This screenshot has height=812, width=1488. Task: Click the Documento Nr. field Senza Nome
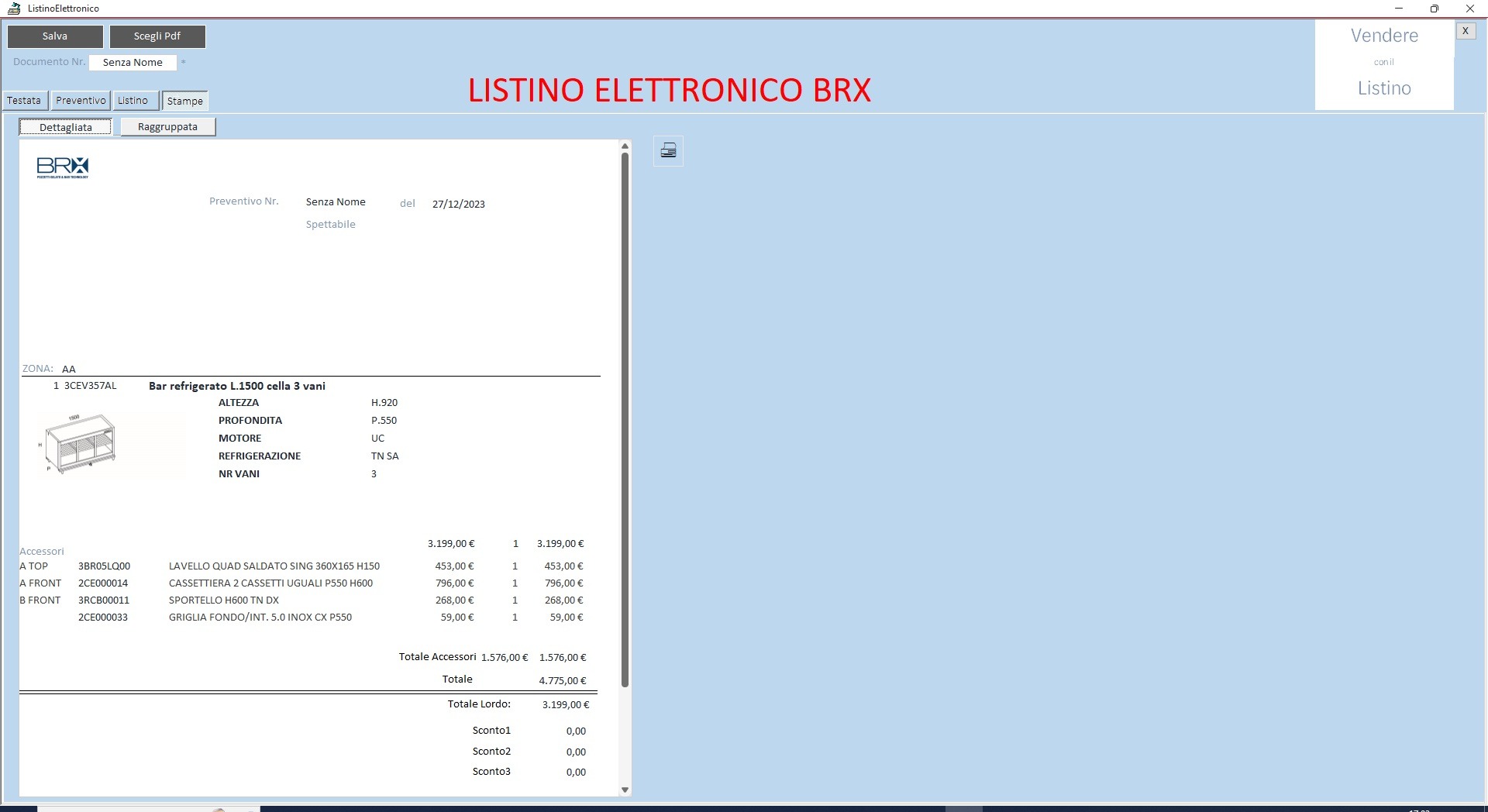coord(133,63)
